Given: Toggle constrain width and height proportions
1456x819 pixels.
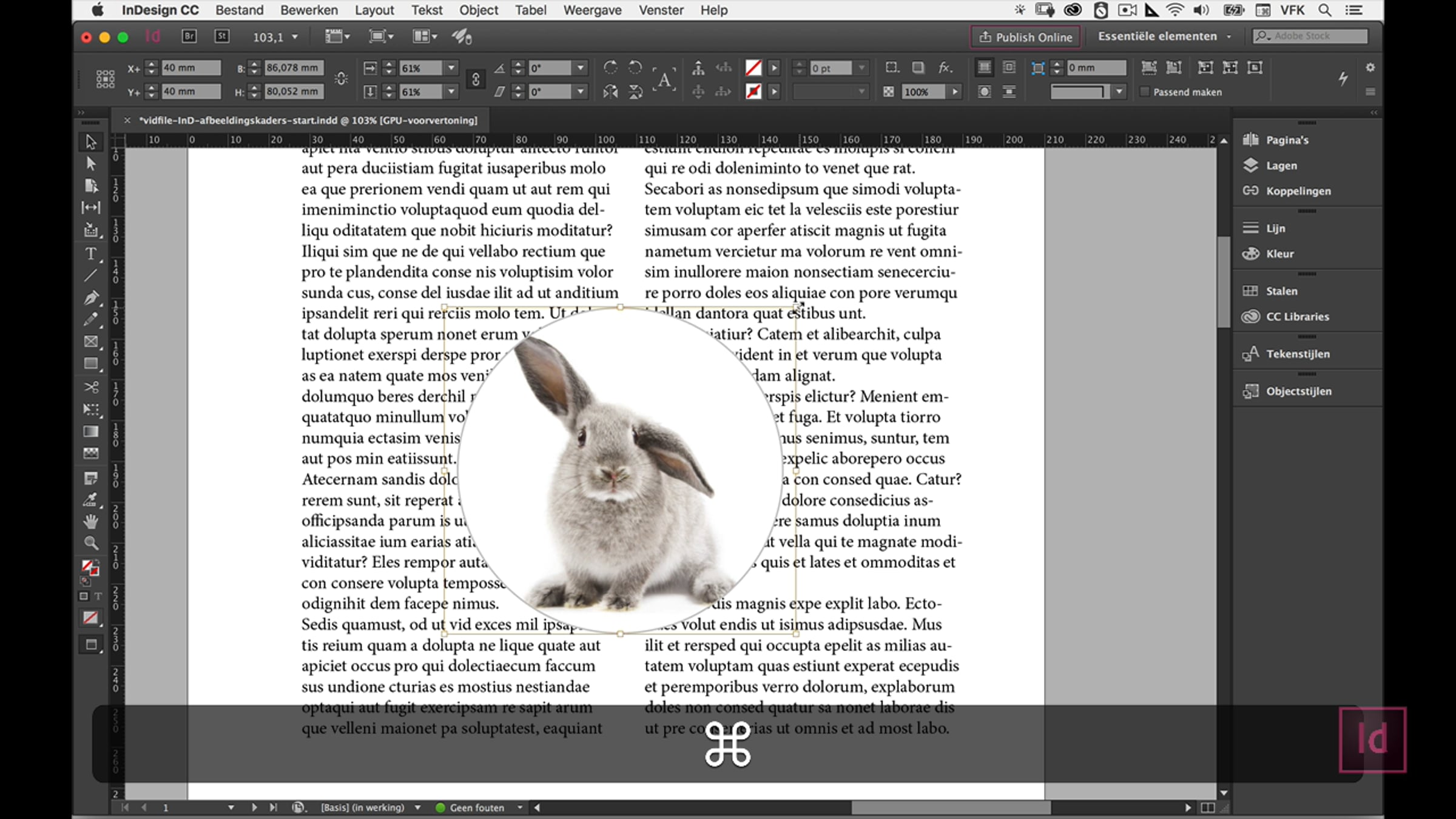Looking at the screenshot, I should (x=341, y=79).
